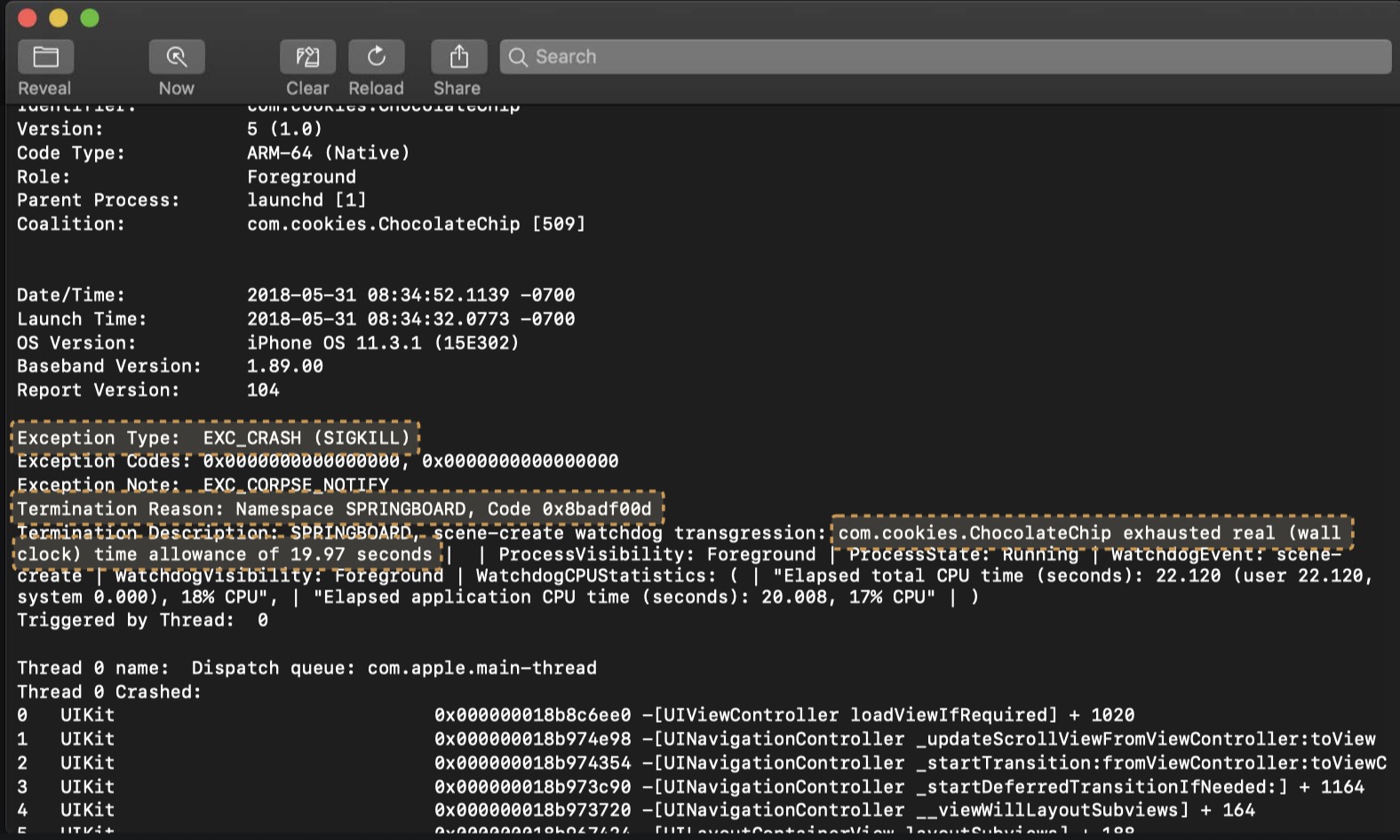Clear the log with Clear icon

click(307, 57)
